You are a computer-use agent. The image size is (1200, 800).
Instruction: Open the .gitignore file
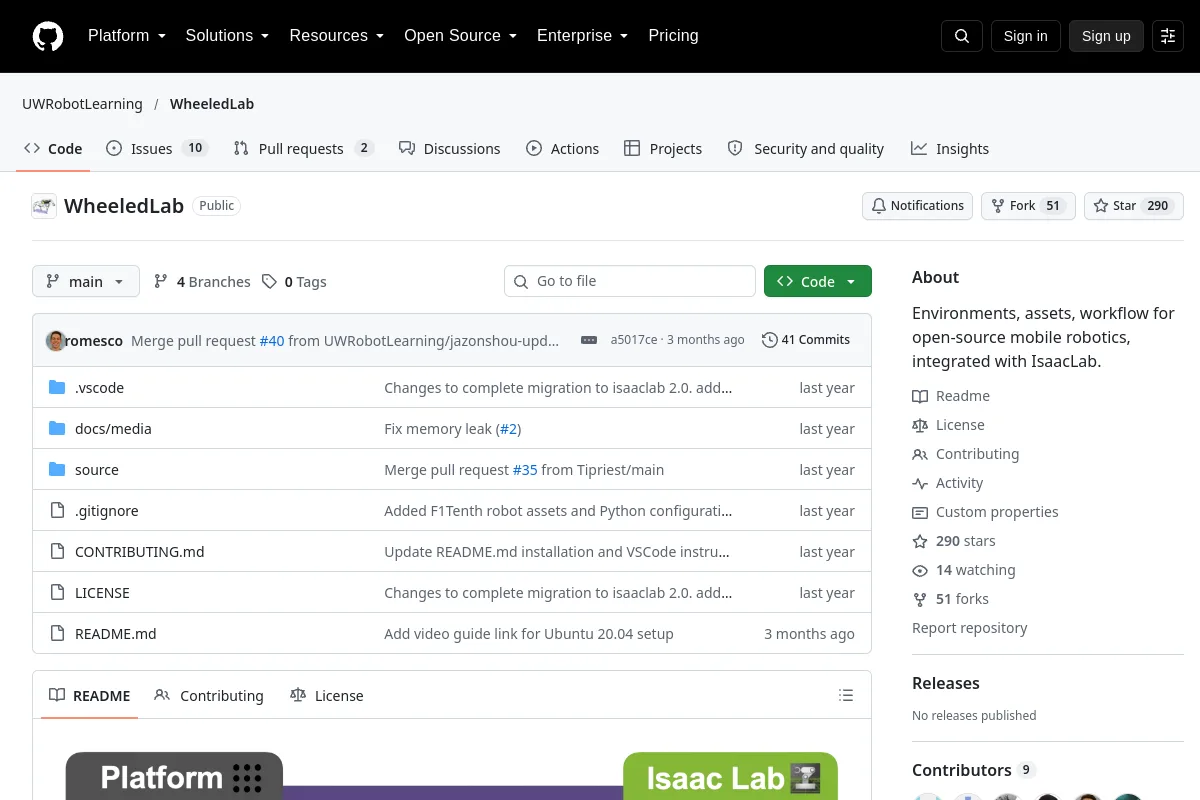point(107,511)
